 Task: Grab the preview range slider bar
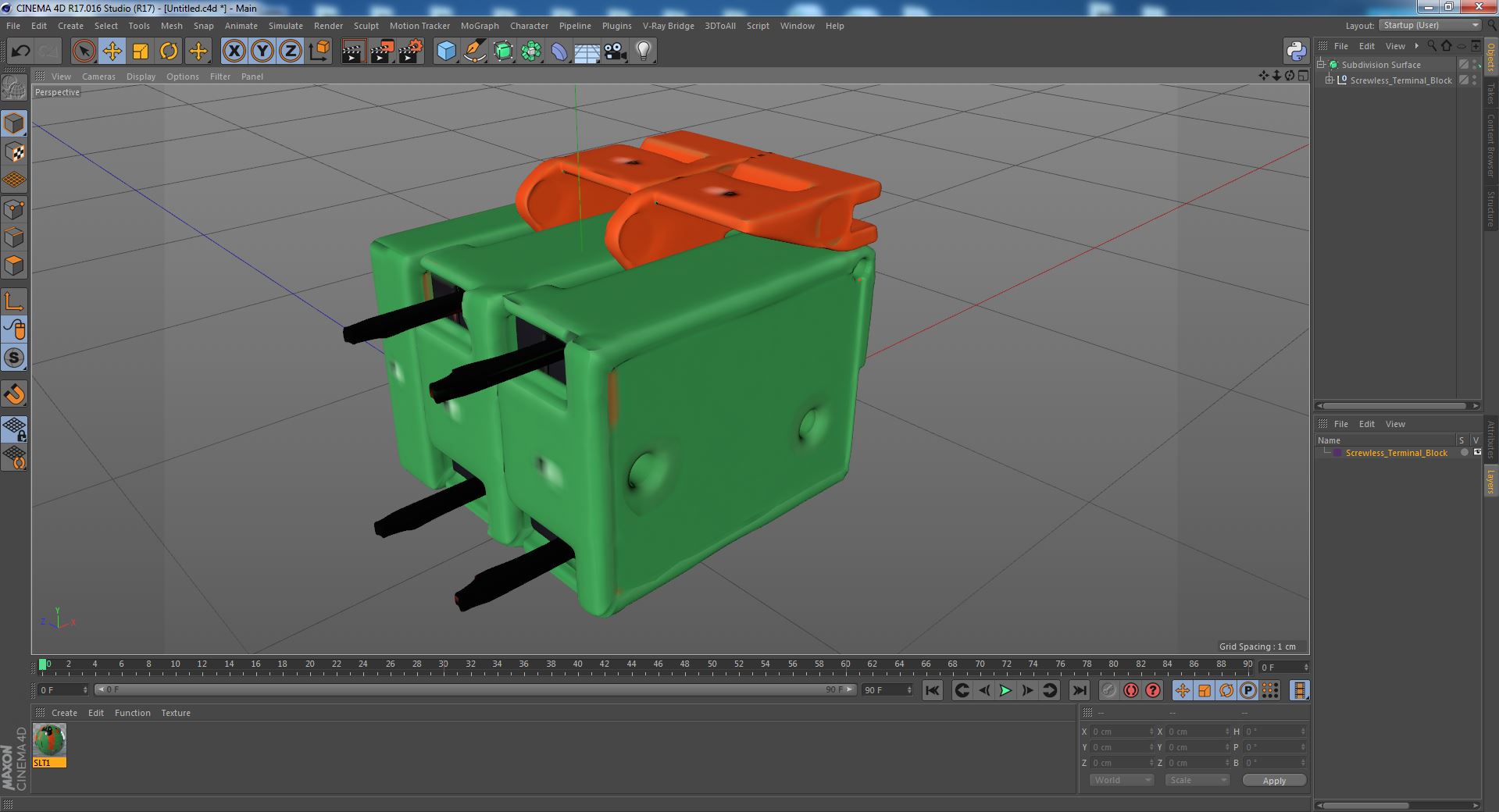pyautogui.click(x=475, y=689)
